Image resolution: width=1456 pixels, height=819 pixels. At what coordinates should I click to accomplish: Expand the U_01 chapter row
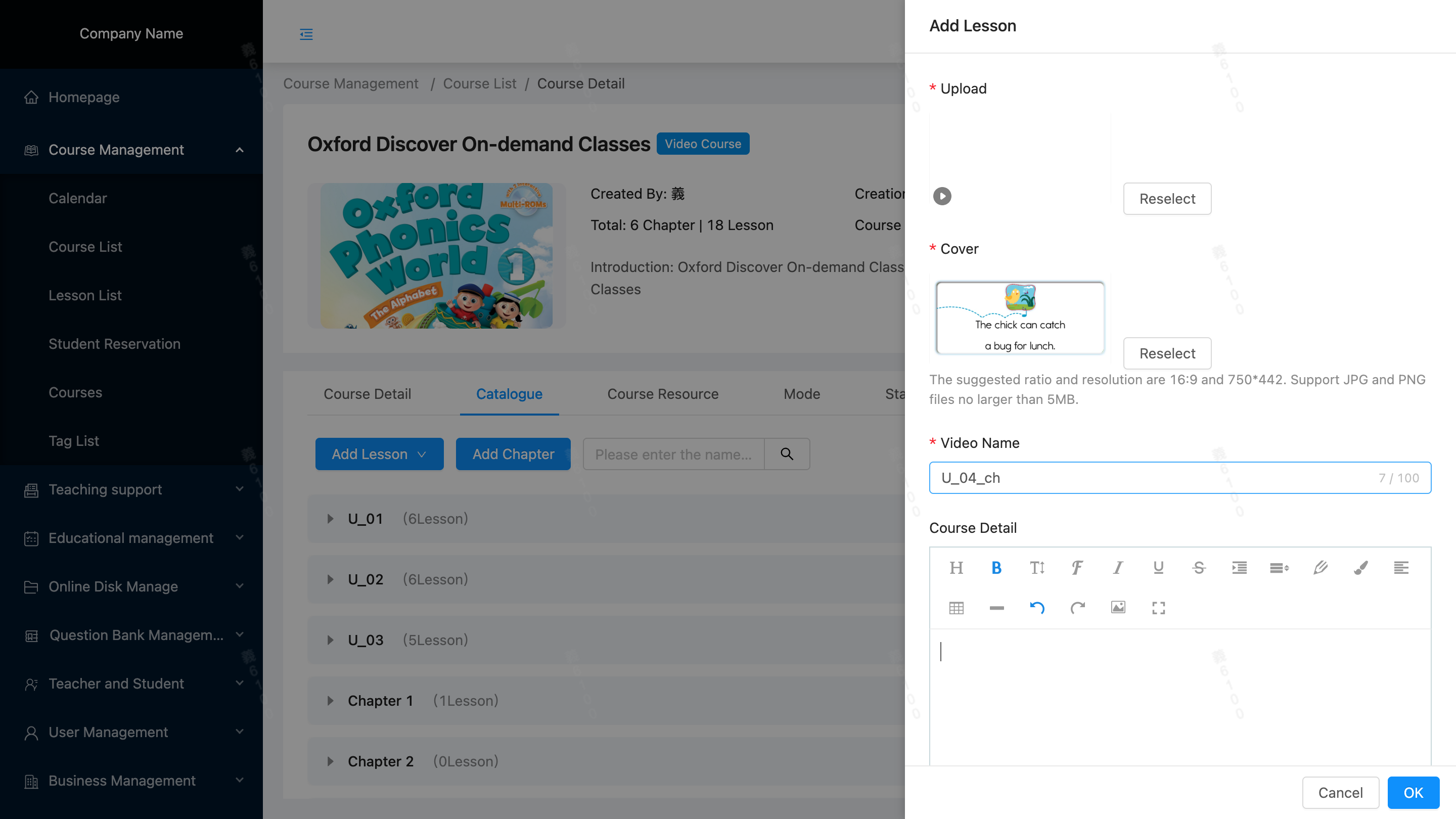point(330,519)
